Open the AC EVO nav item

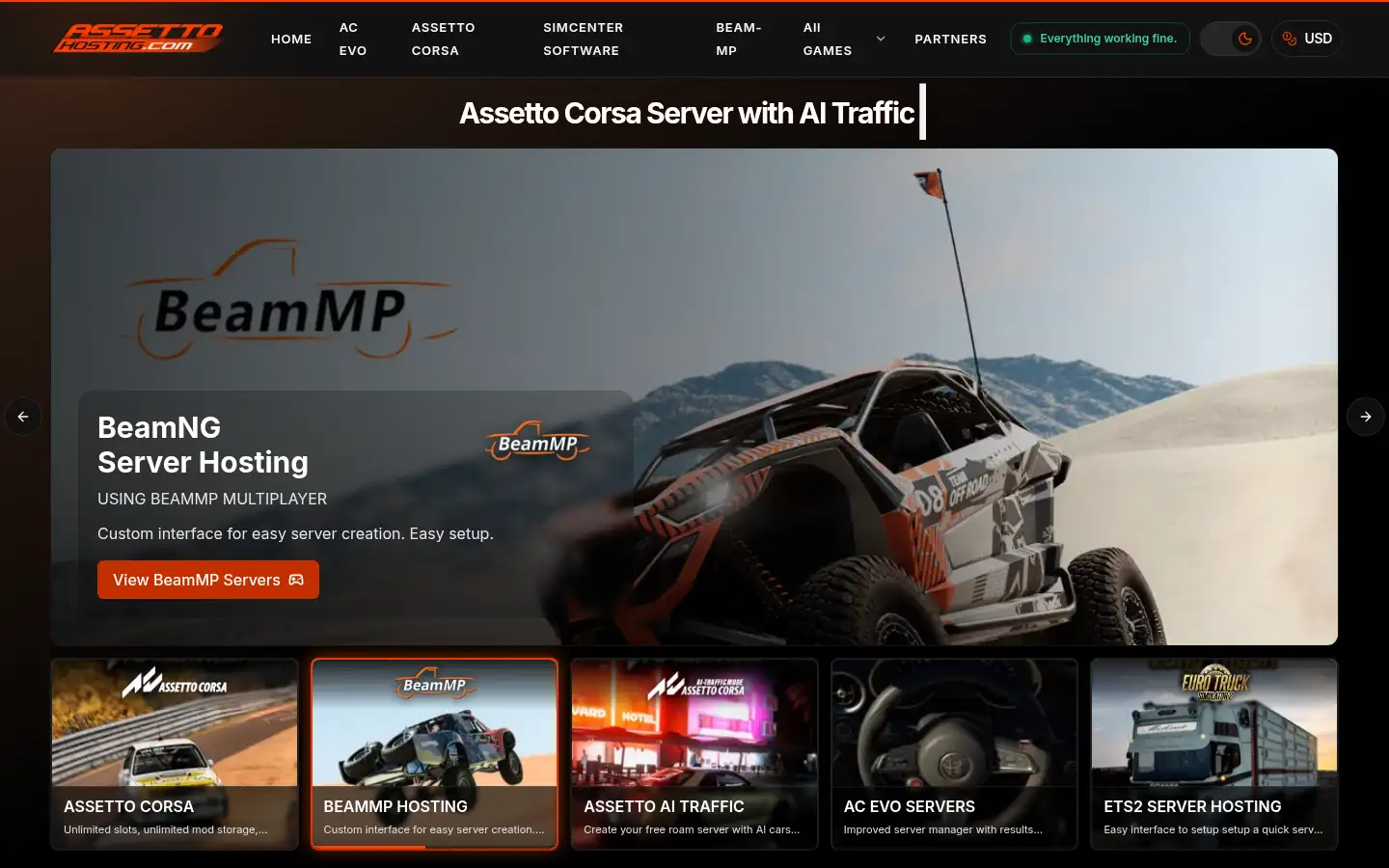click(x=353, y=39)
